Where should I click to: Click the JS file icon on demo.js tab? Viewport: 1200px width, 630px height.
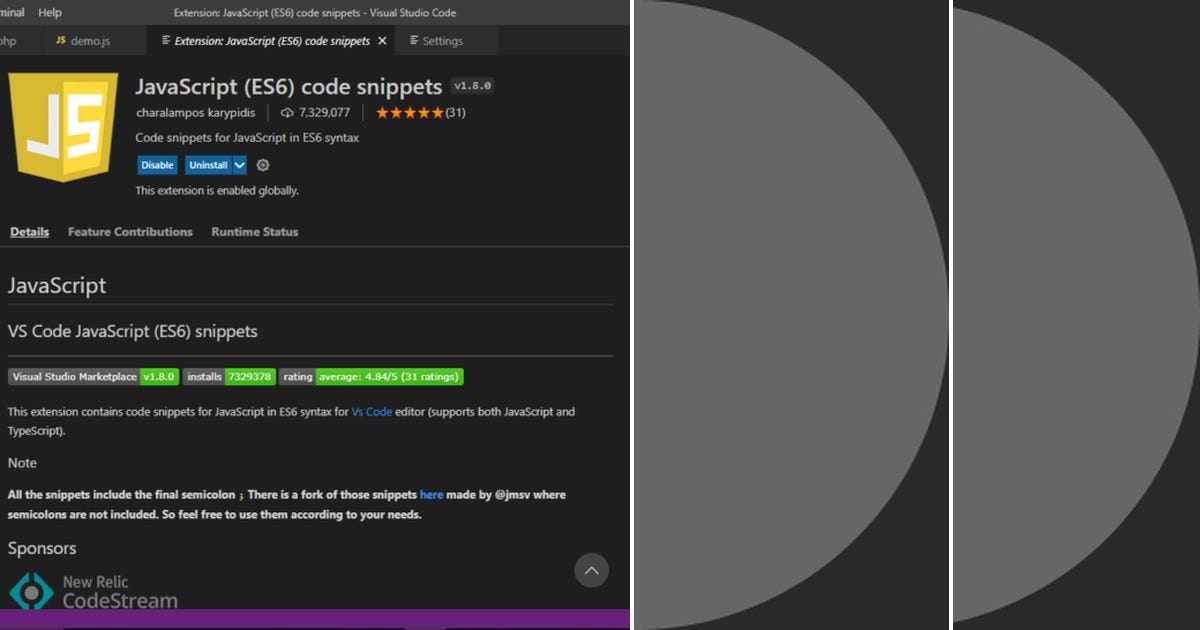(x=60, y=40)
